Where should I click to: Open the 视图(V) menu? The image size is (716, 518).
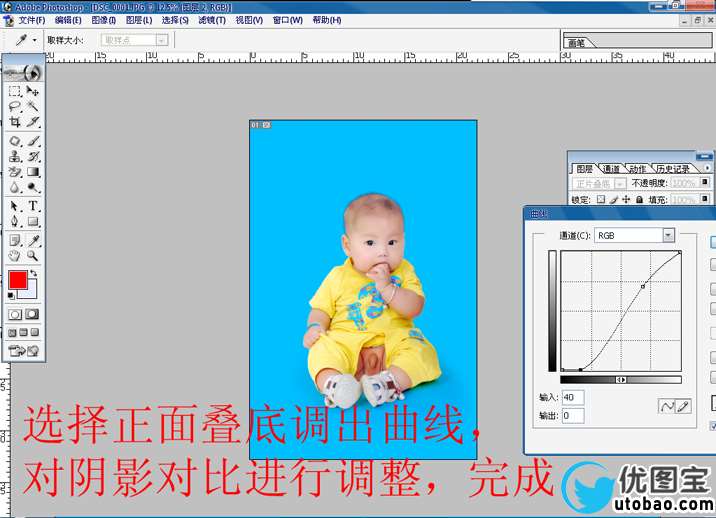(x=249, y=20)
